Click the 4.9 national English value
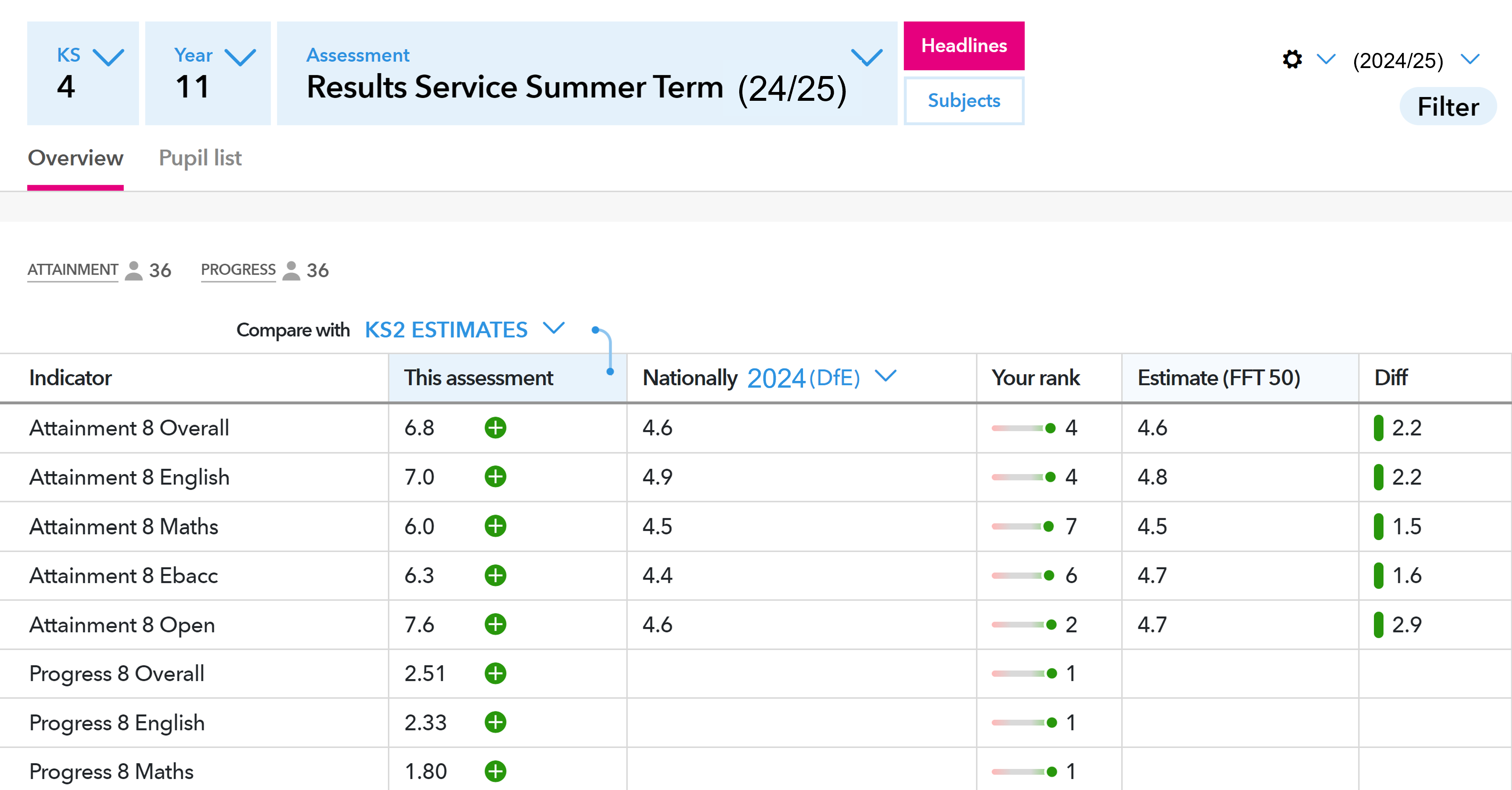1512x790 pixels. pos(657,477)
